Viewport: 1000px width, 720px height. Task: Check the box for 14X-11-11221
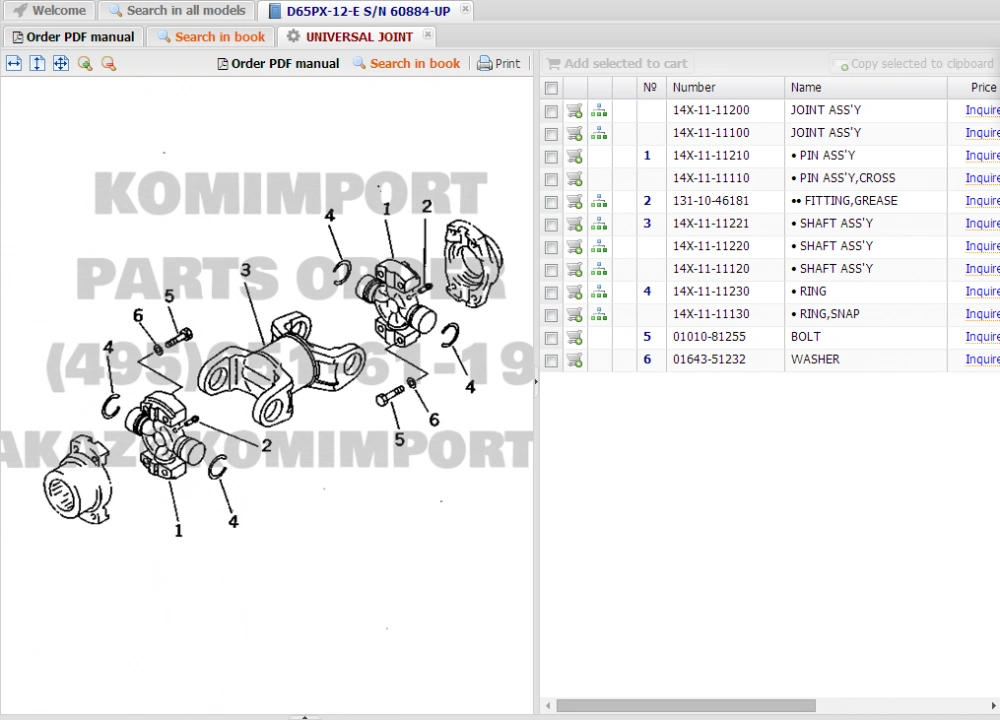click(552, 224)
